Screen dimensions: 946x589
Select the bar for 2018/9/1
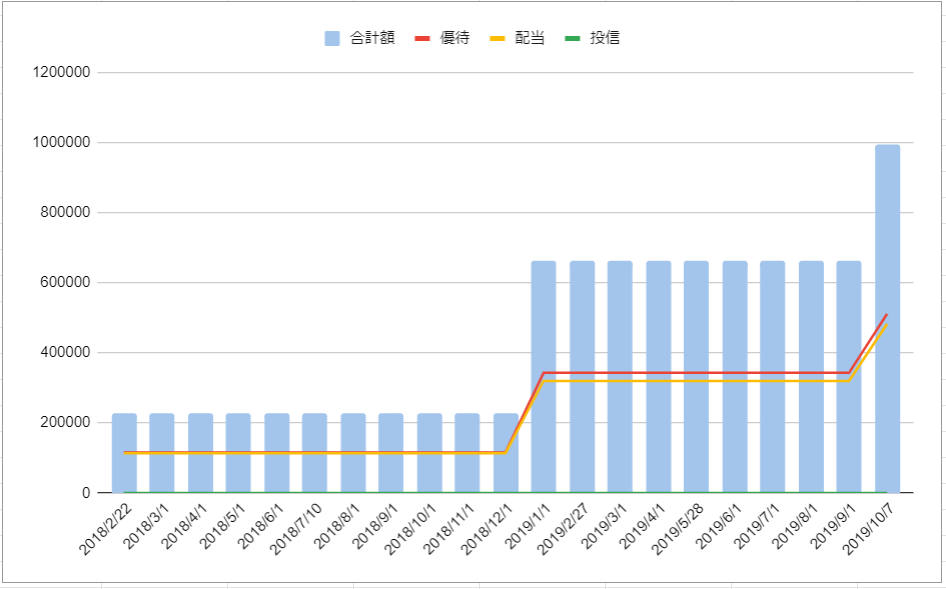point(391,453)
